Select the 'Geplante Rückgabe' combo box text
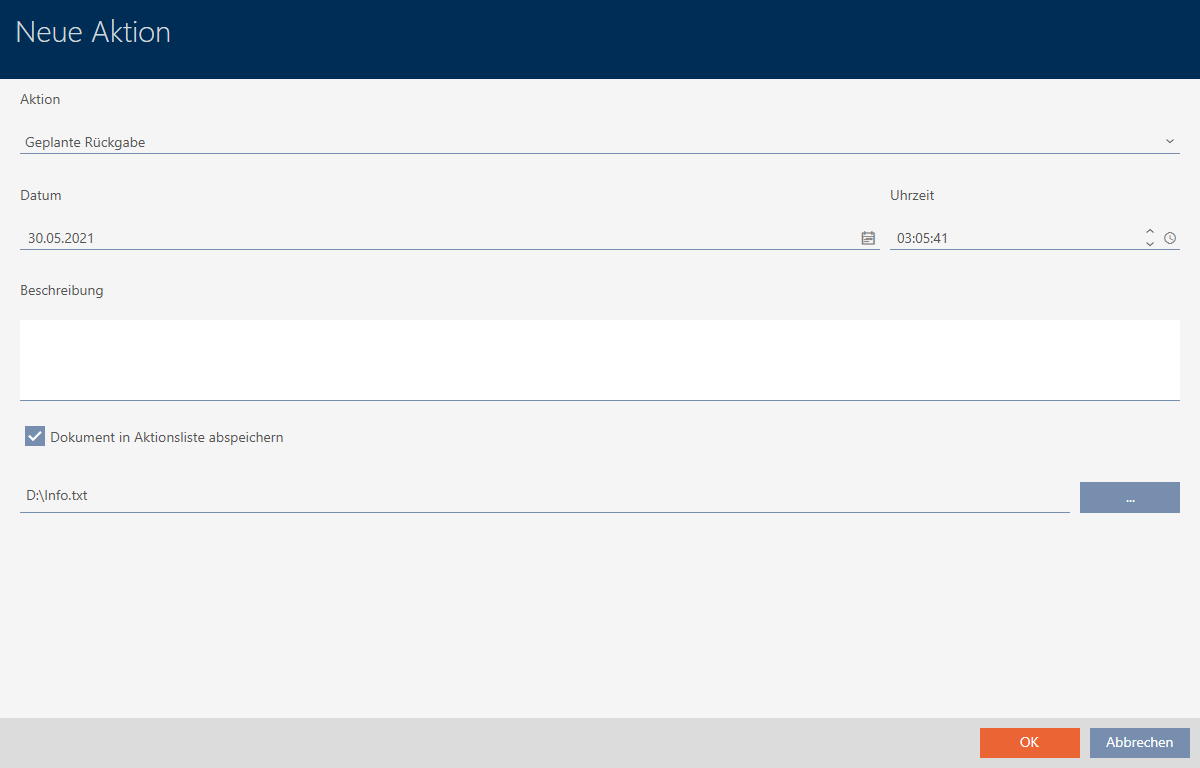Screen dimensions: 1200x768 85,142
